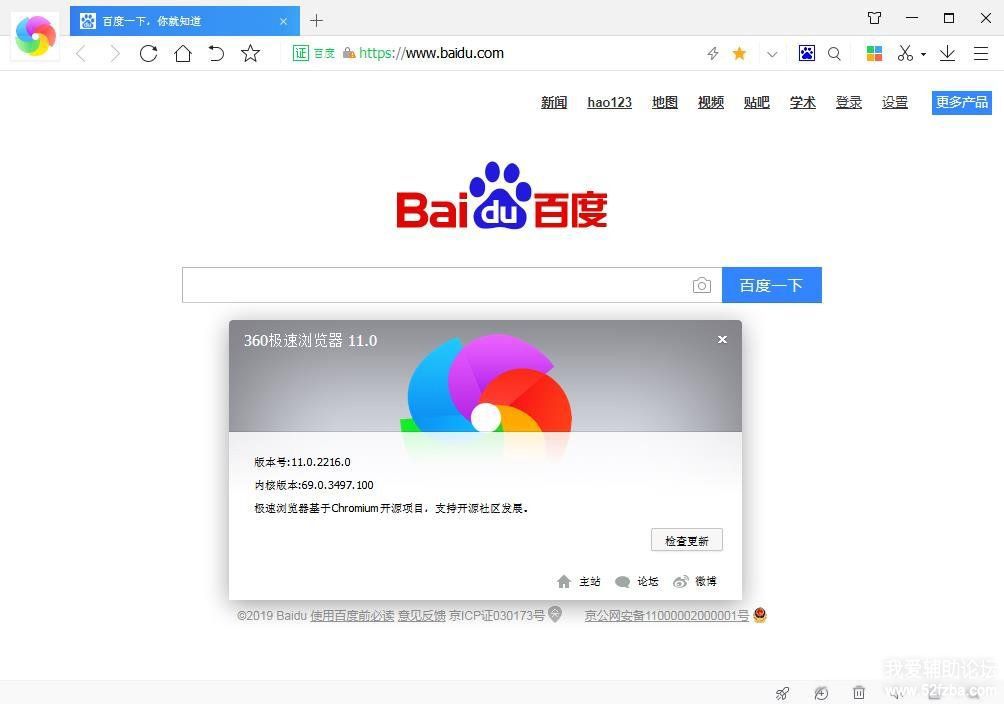Click the 内核版本:69.0.3497.100 text
Screen dimensions: 1004x704
[x=314, y=485]
